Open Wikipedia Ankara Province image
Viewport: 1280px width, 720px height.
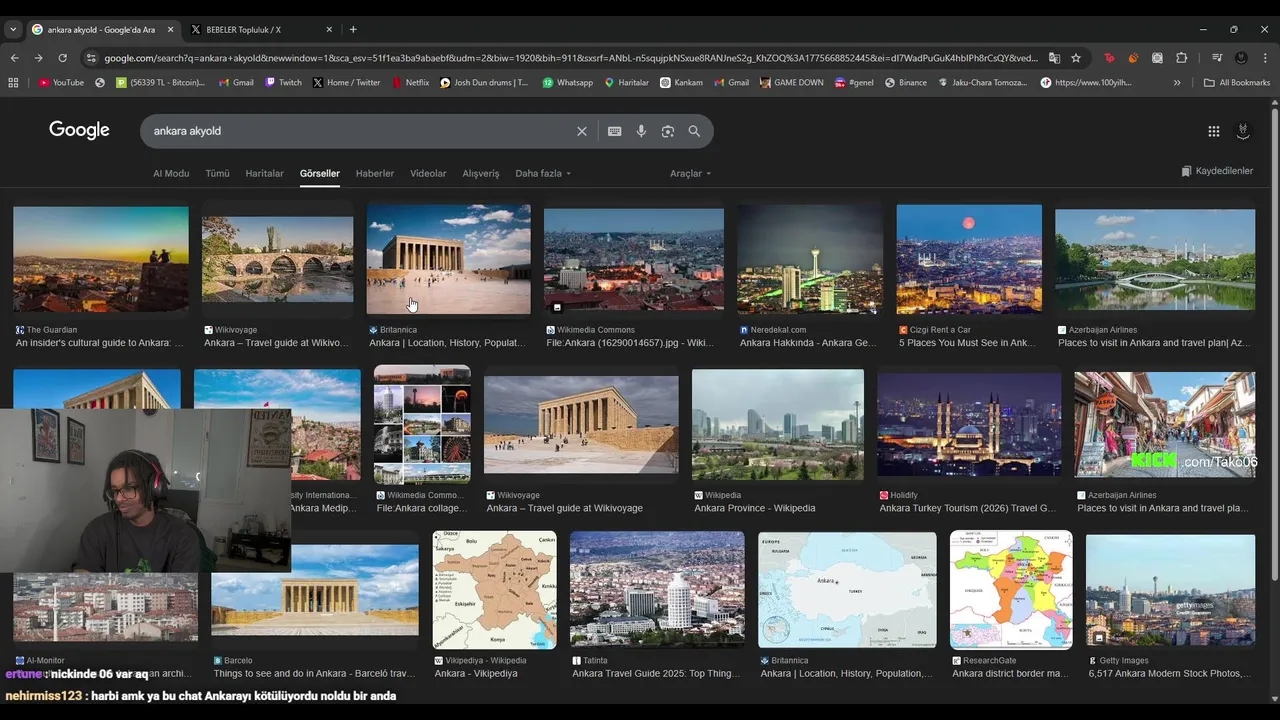777,425
